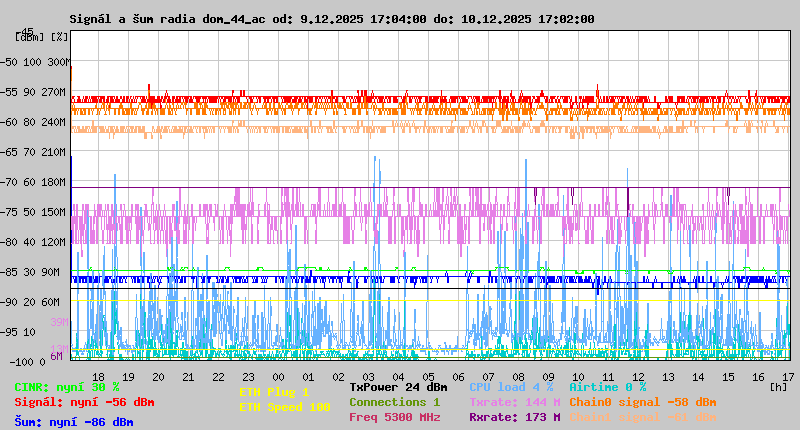Click hour label '06' on time axis
The height and width of the screenshot is (430, 800).
pyautogui.click(x=458, y=377)
